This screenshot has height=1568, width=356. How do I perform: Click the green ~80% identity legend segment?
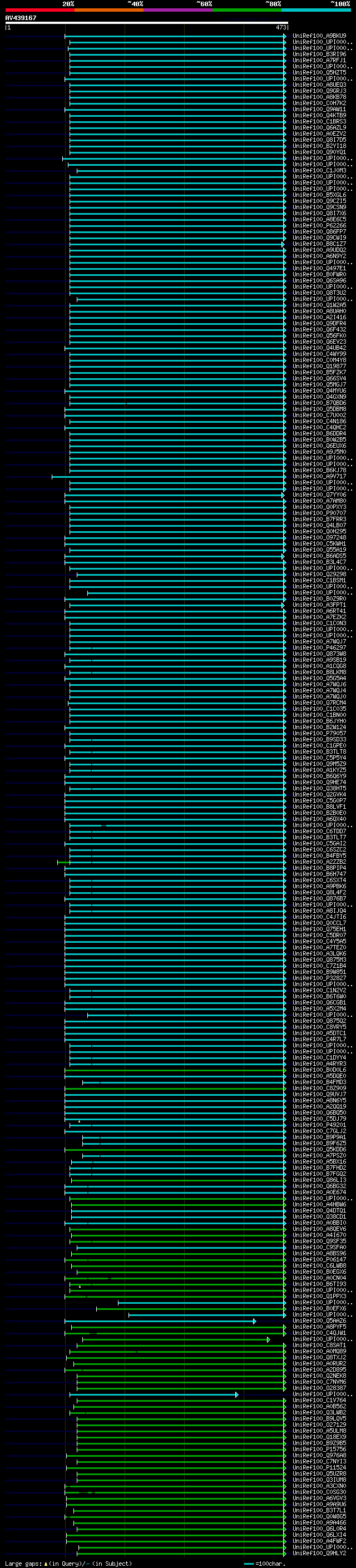tap(247, 10)
